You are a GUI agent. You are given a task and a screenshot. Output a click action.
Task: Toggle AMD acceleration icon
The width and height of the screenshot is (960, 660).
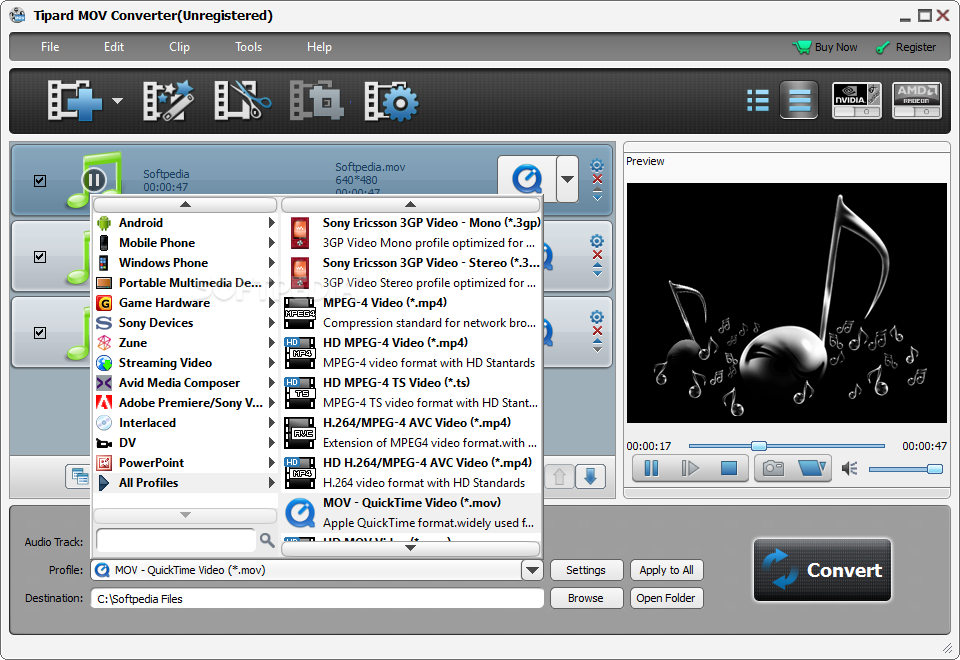point(917,100)
